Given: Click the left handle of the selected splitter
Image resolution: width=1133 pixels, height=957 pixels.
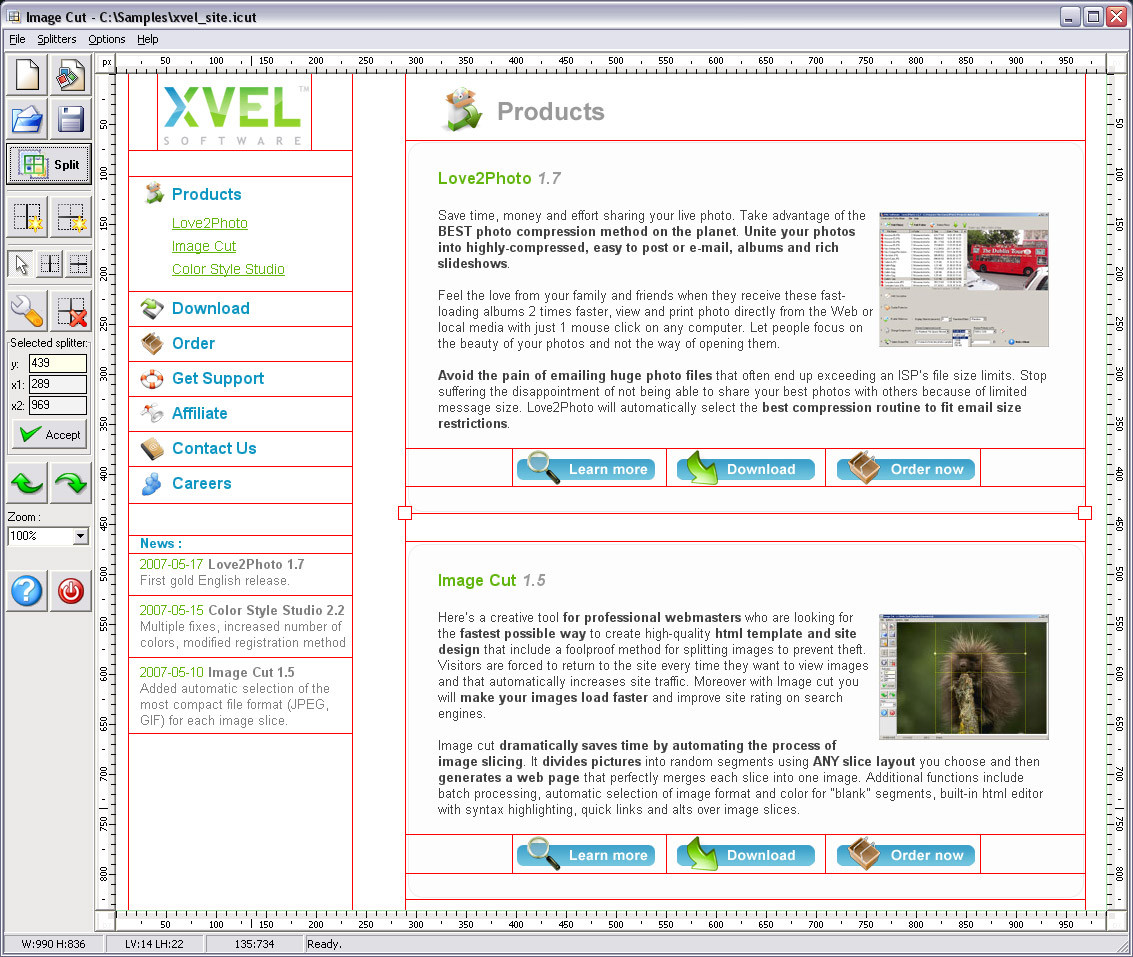Looking at the screenshot, I should [405, 512].
